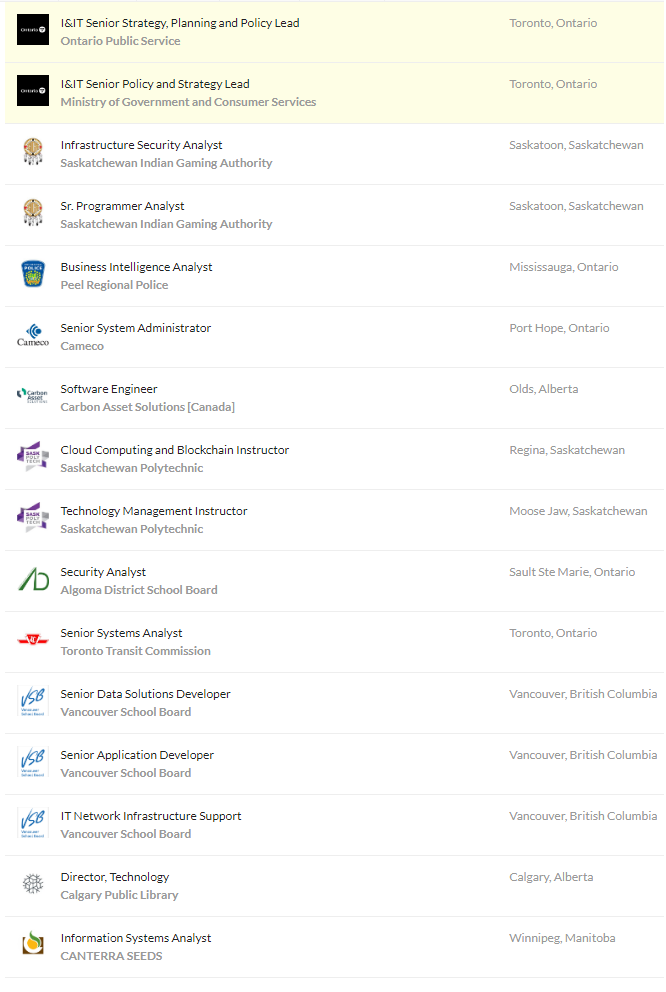
Task: Open the Information Systems Analyst posting
Action: (136, 938)
